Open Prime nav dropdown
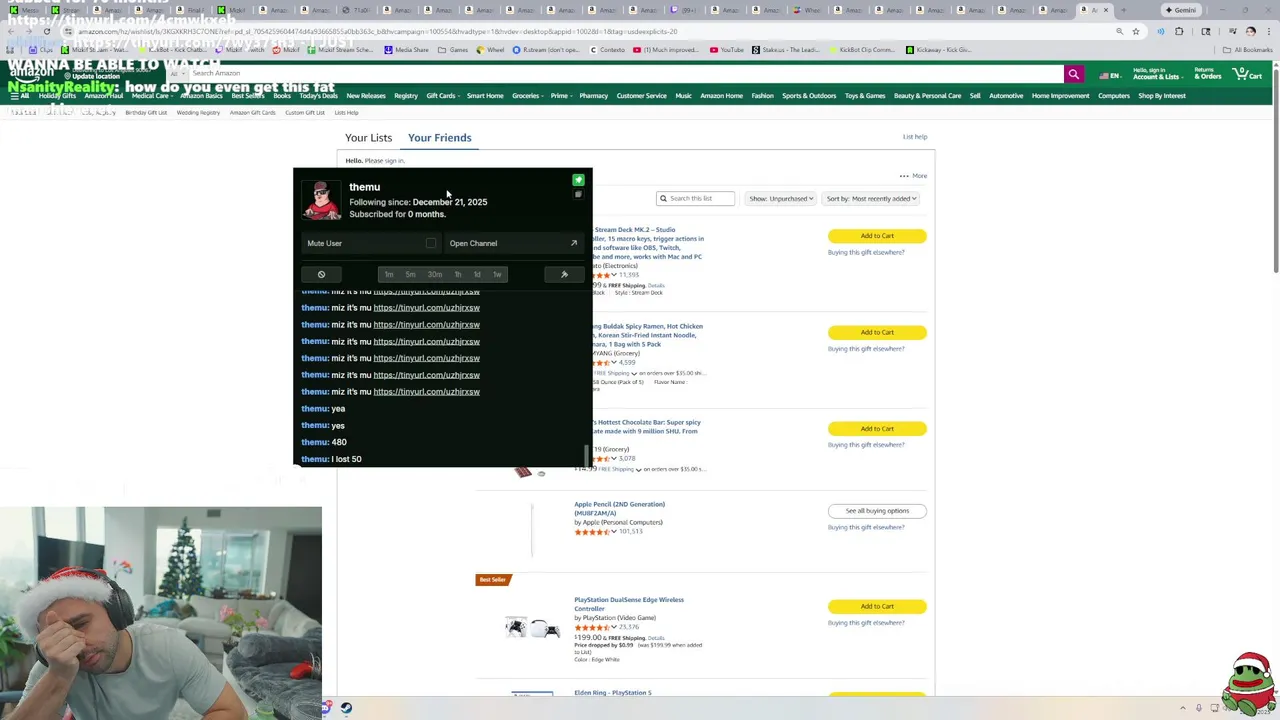Viewport: 1280px width, 720px height. coord(561,96)
